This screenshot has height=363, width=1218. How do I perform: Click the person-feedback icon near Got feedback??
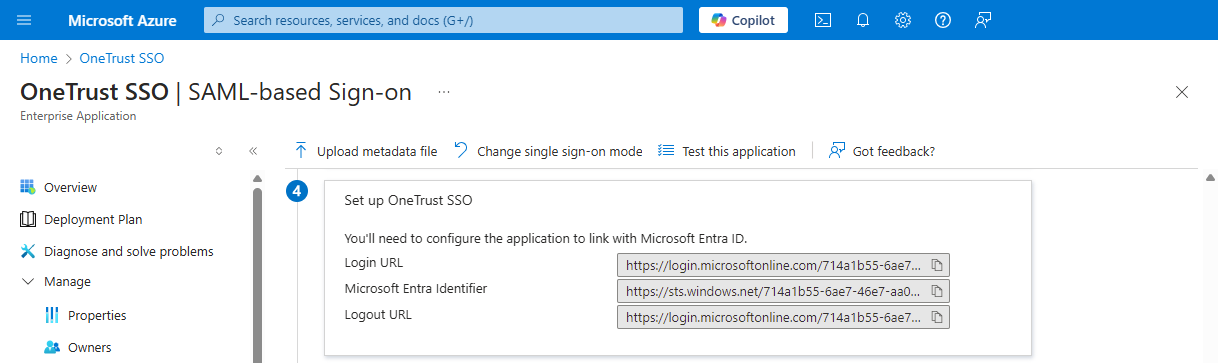pos(837,151)
